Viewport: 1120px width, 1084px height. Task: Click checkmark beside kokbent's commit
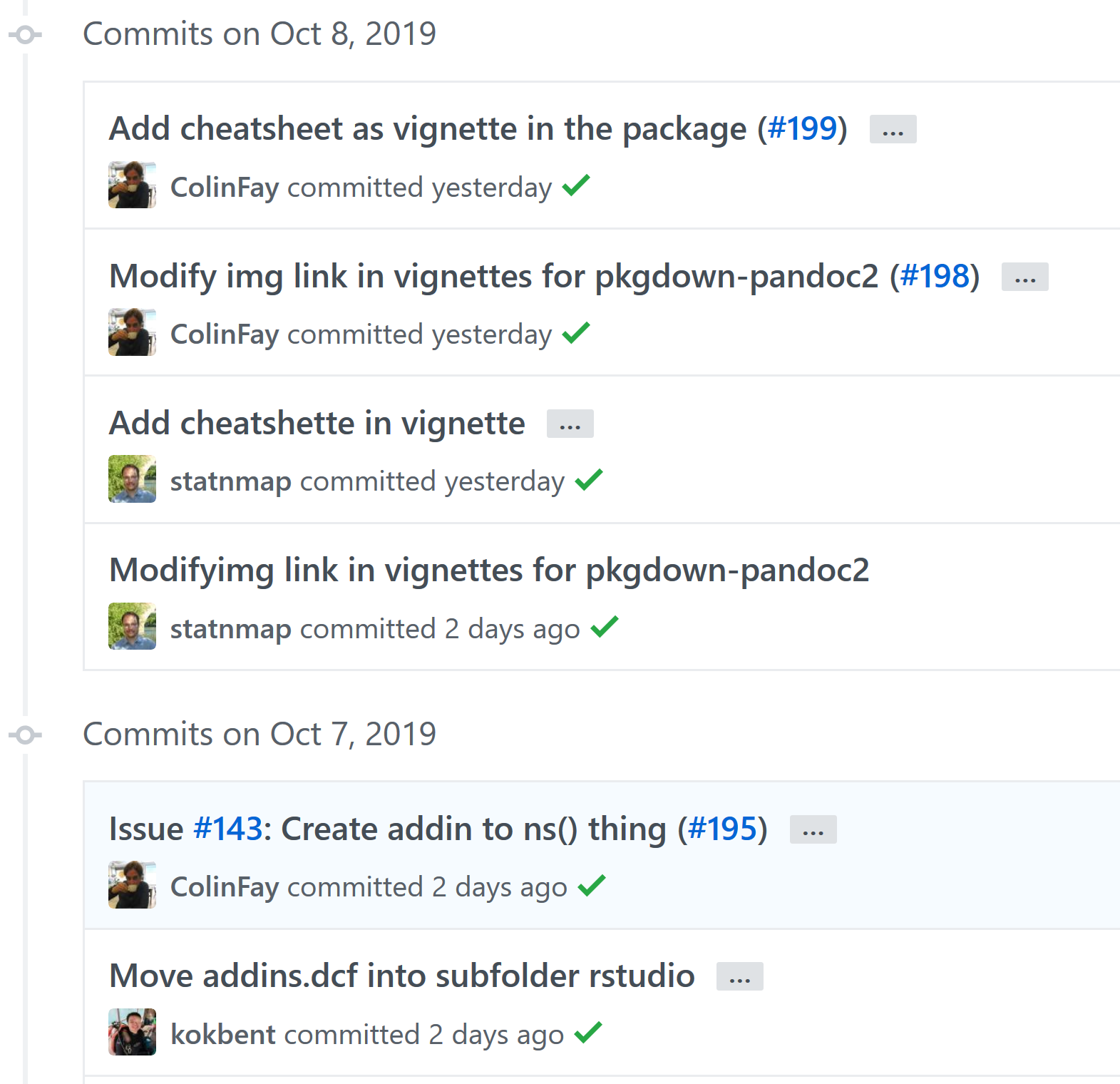(x=588, y=1032)
